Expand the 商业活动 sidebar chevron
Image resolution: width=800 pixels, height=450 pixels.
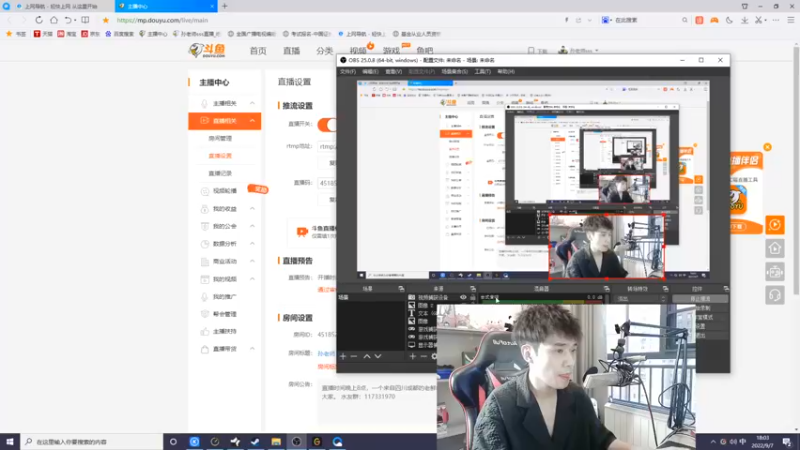[x=252, y=261]
